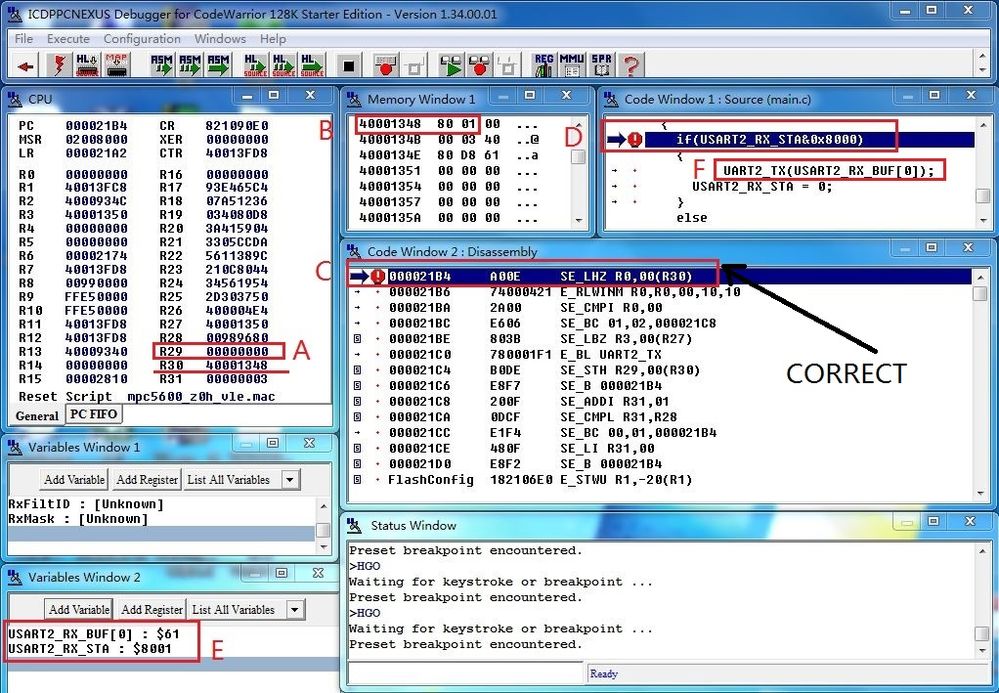
Task: Click the black square stop icon
Action: click(349, 66)
